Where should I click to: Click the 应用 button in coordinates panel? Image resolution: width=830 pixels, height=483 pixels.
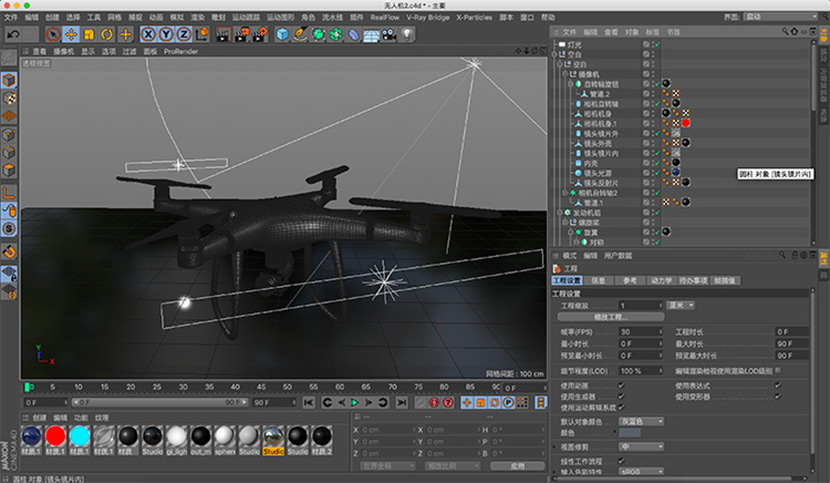[515, 465]
